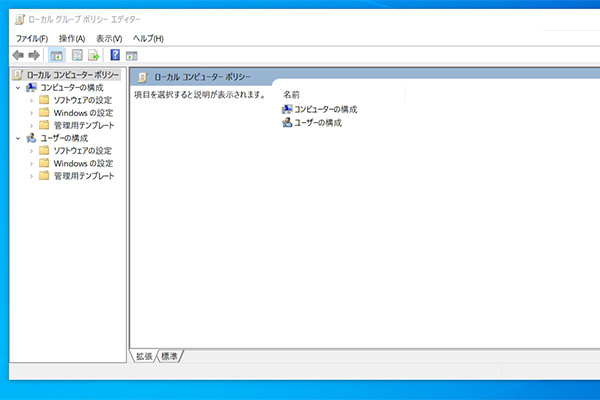Collapse the コンピューターの構成 tree node

coord(18,88)
